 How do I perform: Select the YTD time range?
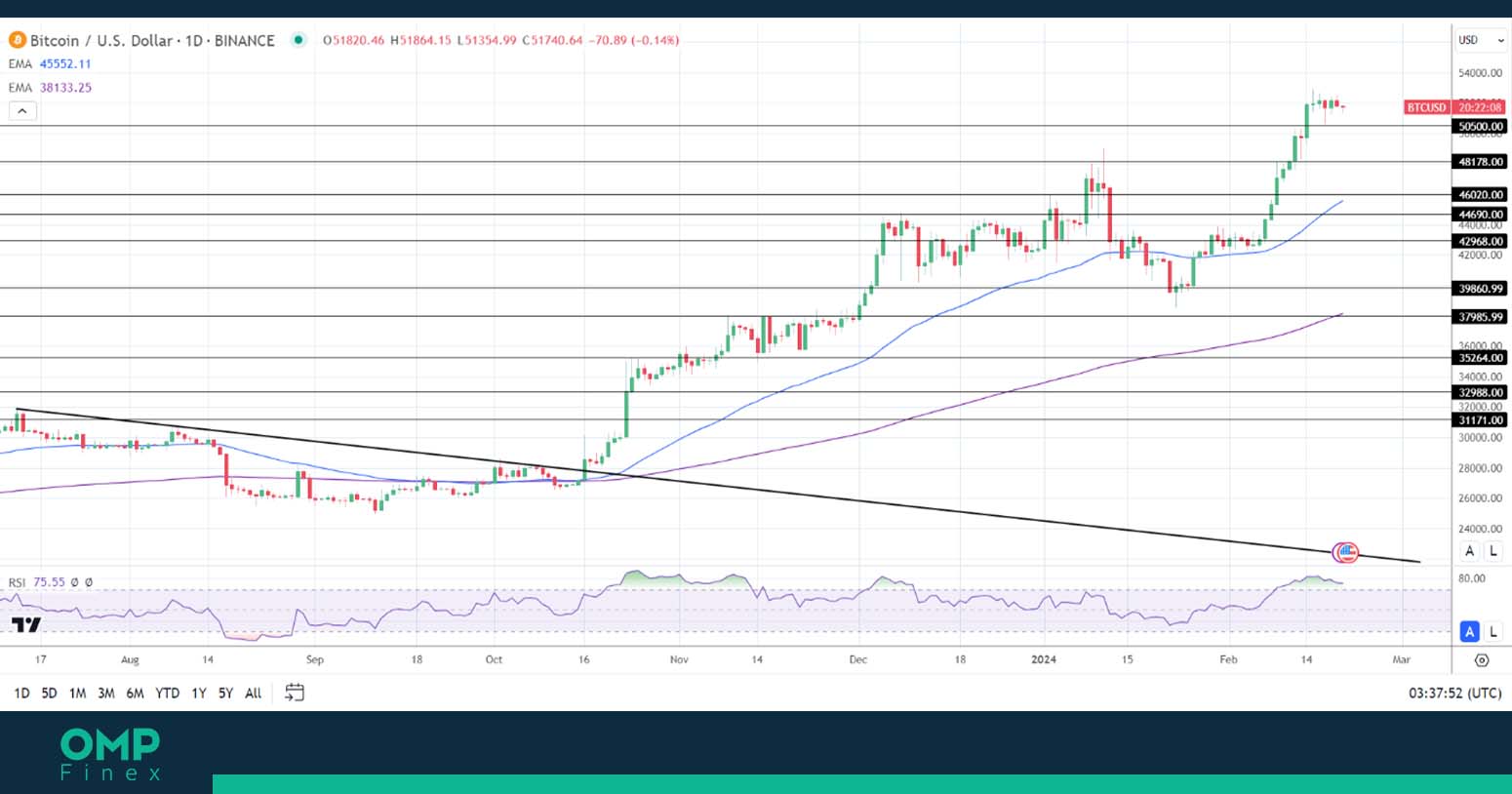coord(167,693)
